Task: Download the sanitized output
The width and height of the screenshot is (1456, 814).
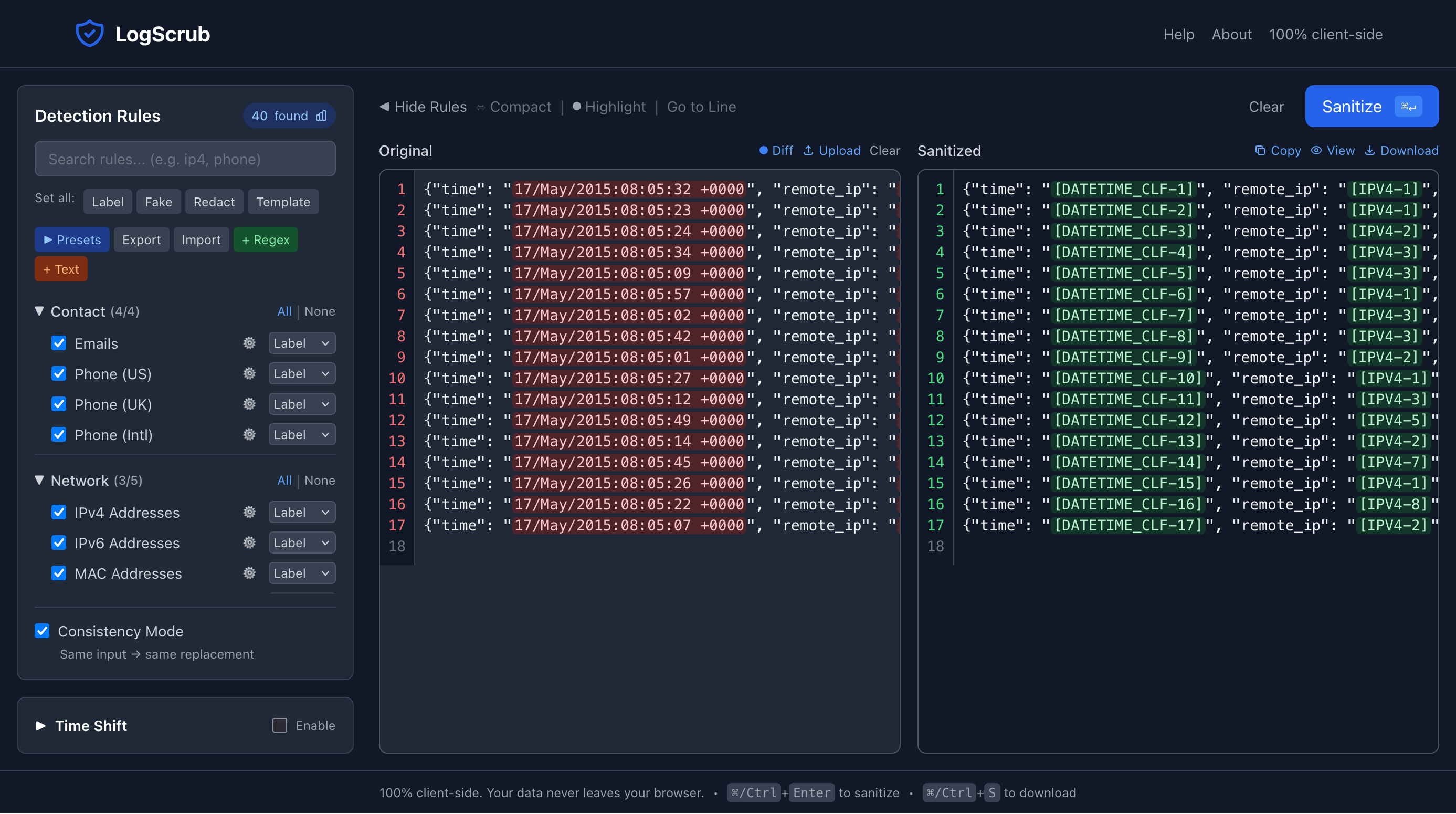Action: (x=1401, y=151)
